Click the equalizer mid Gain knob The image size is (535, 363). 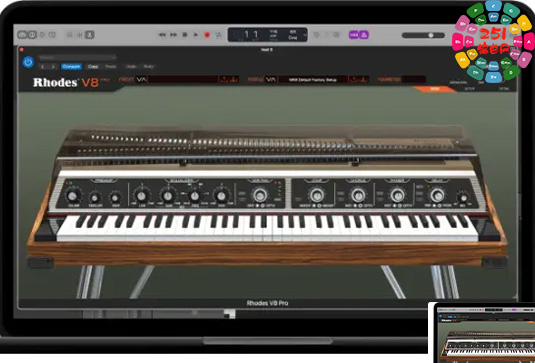coord(168,196)
